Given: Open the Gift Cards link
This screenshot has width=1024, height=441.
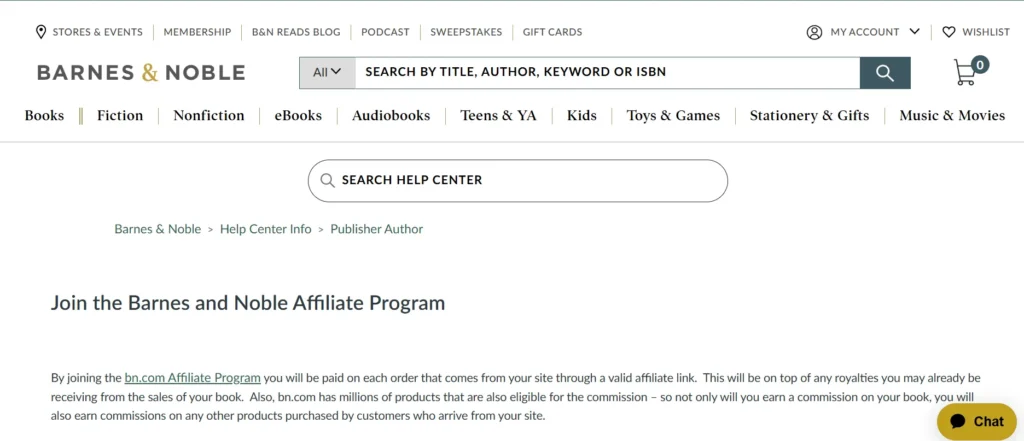Looking at the screenshot, I should click(552, 32).
